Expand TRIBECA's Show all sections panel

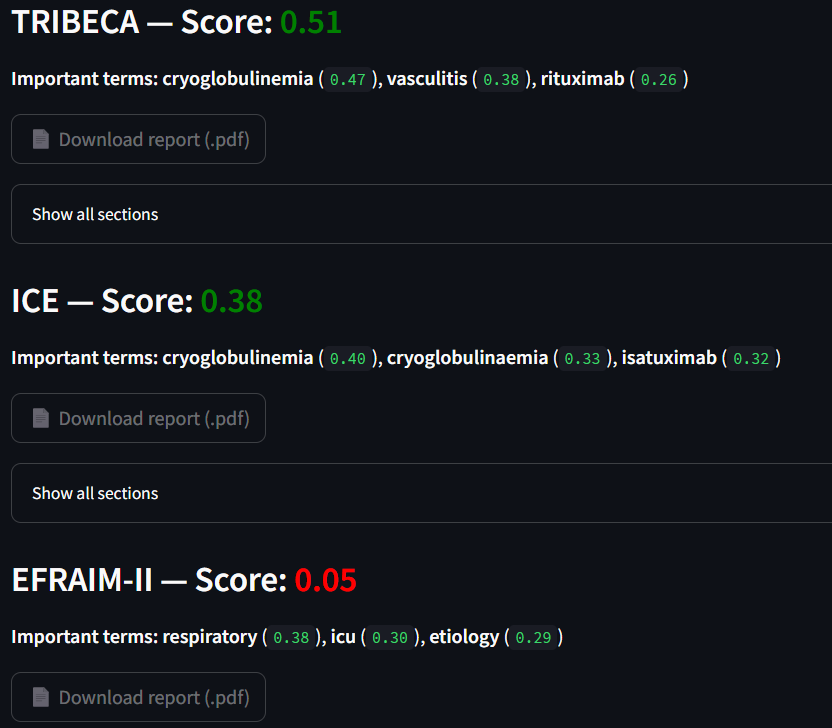pyautogui.click(x=95, y=214)
